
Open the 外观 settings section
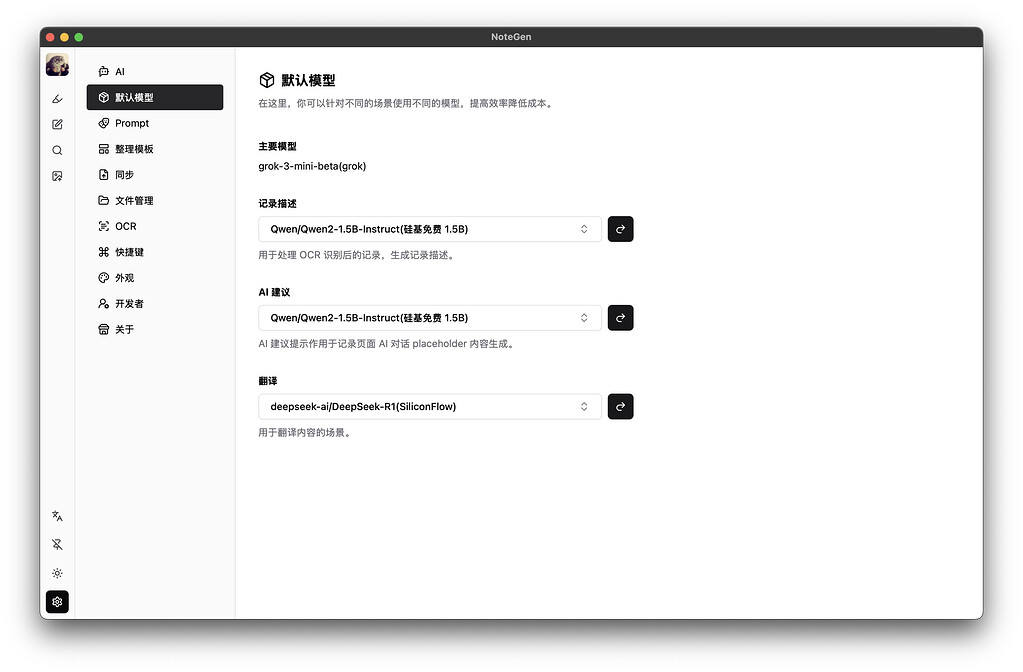(155, 277)
